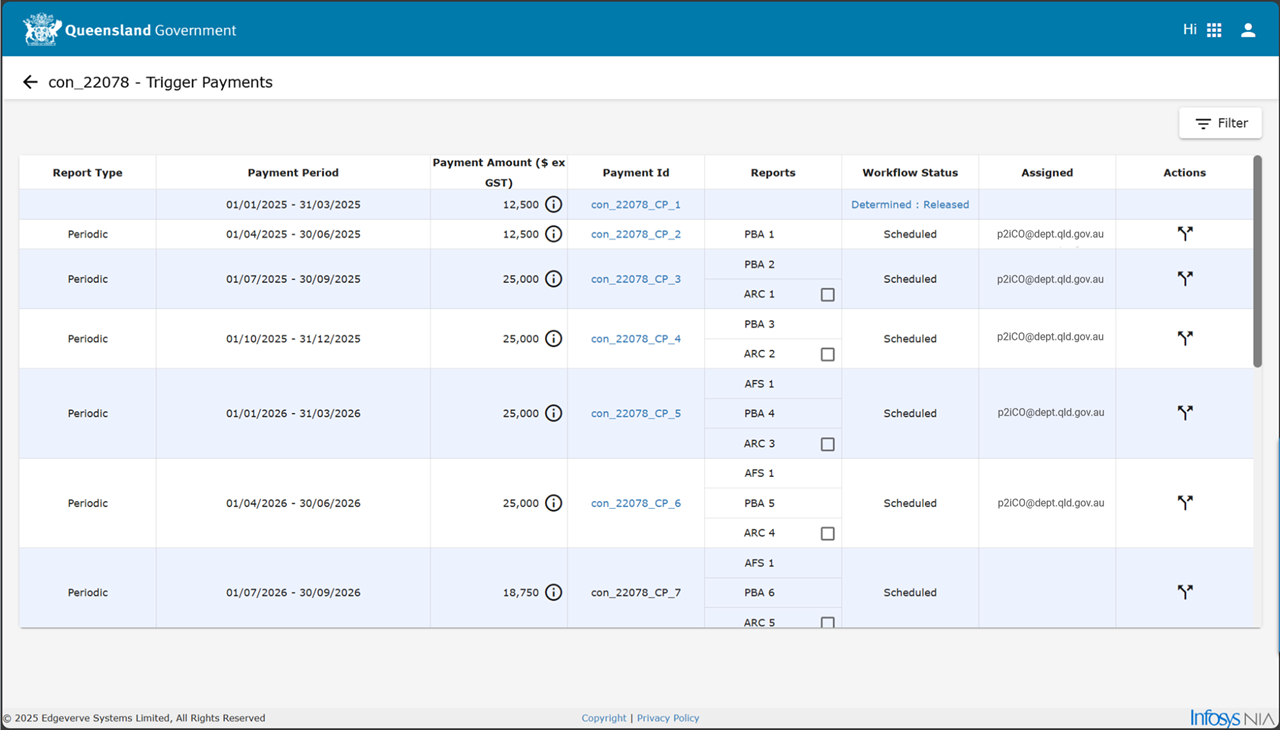
Task: Open the con_22078_CP_3 payment link
Action: point(636,279)
